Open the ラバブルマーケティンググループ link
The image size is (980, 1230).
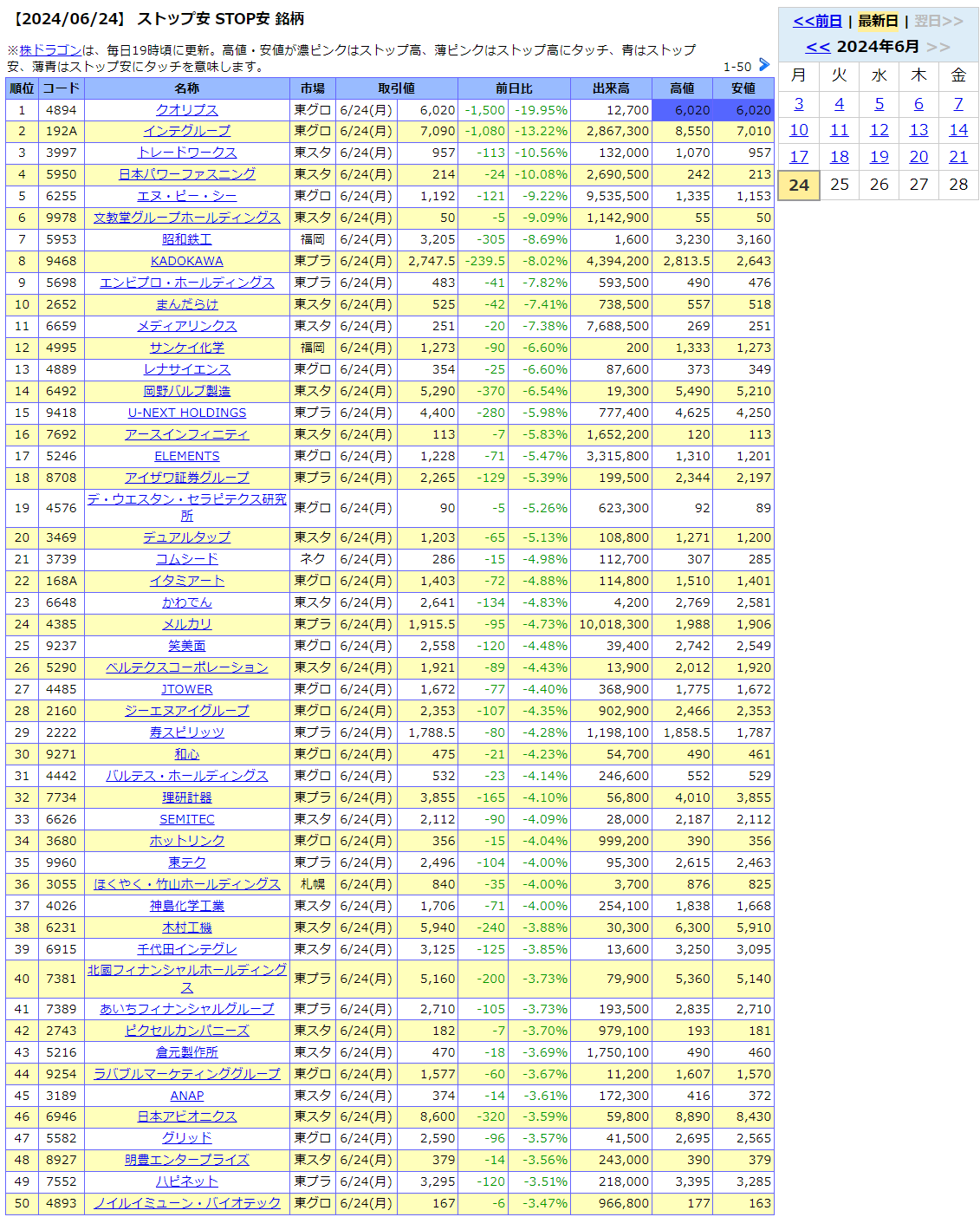(187, 1074)
